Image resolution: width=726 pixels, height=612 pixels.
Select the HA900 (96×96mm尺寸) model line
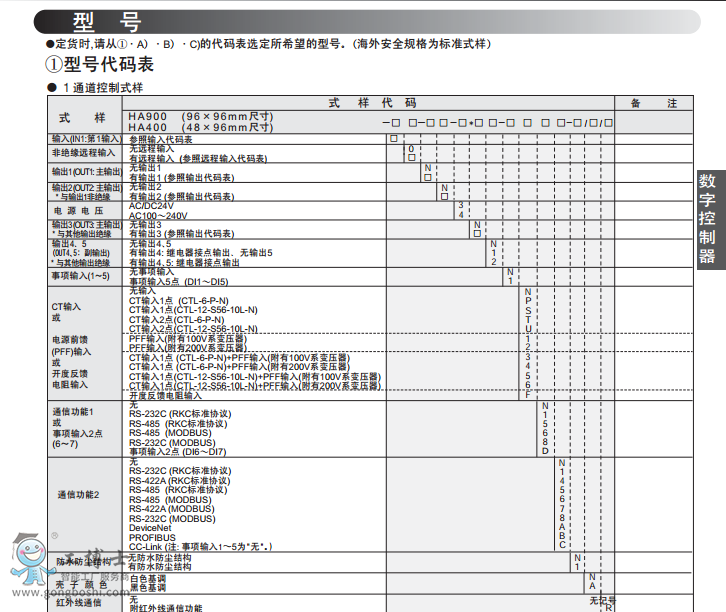coord(200,117)
